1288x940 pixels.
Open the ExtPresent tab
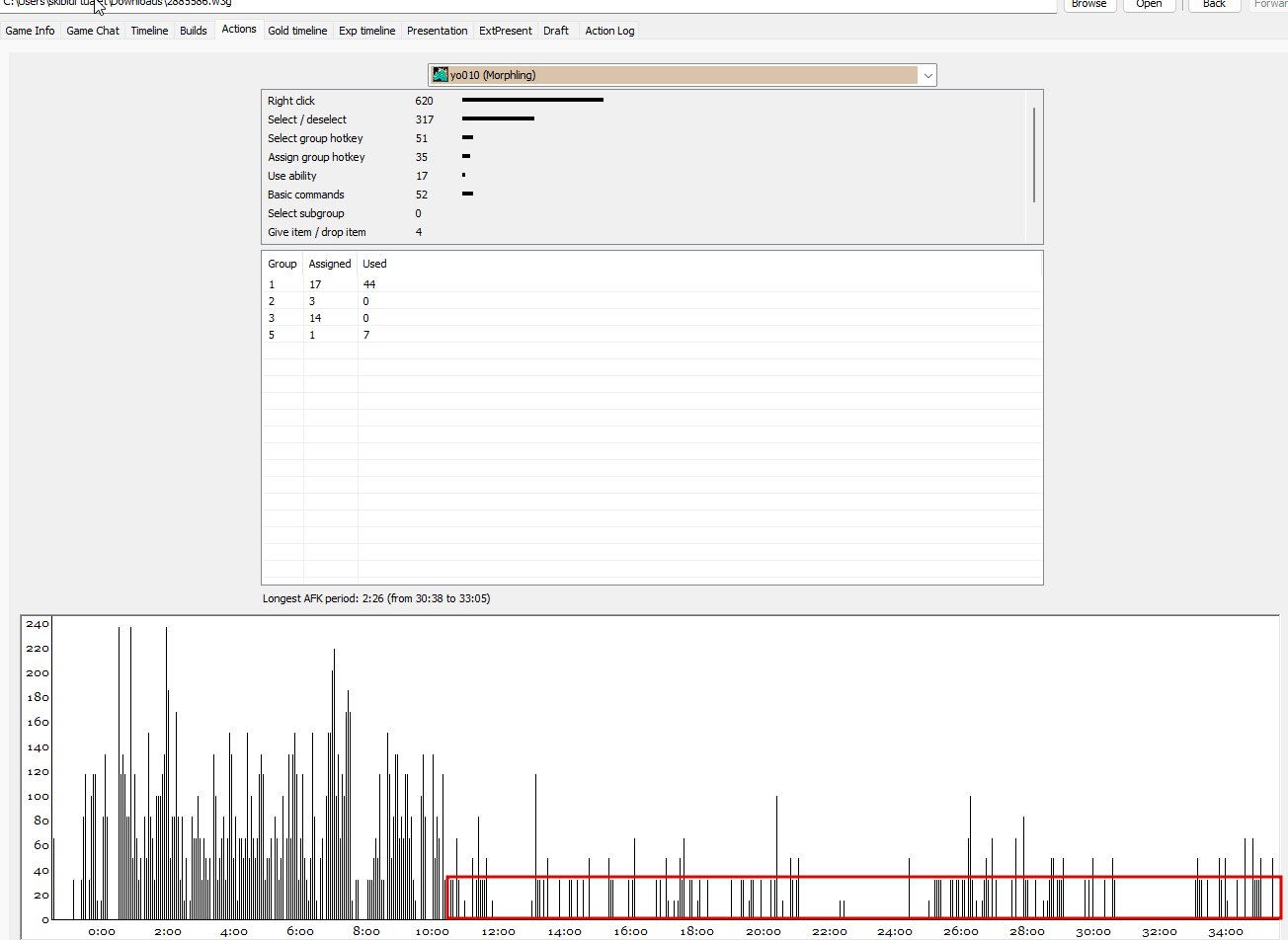tap(506, 31)
